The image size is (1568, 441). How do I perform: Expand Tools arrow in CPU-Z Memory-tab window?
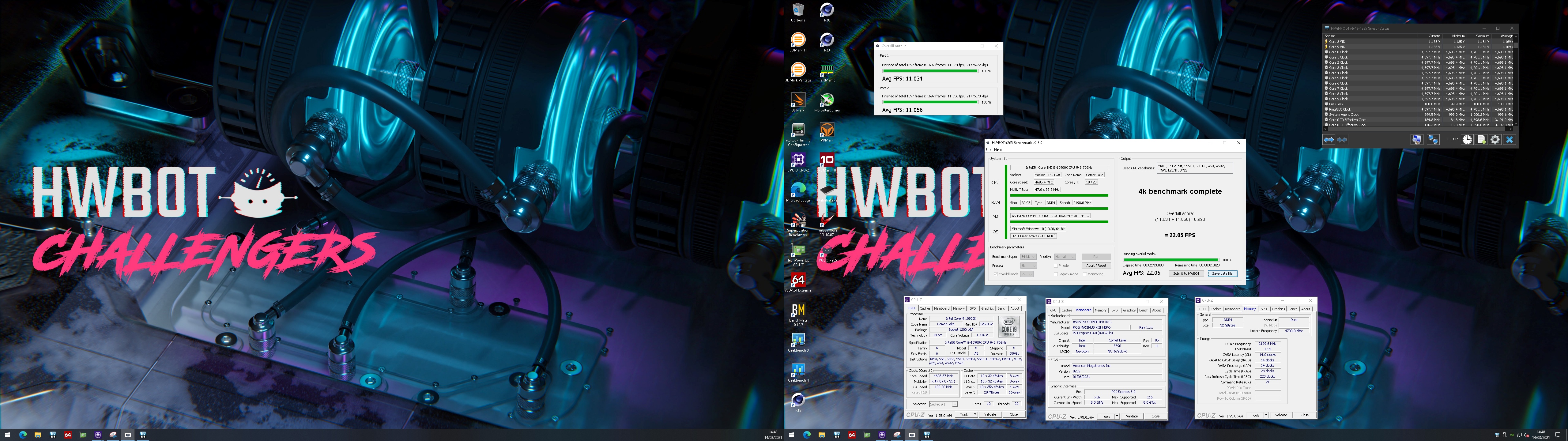[x=1266, y=415]
